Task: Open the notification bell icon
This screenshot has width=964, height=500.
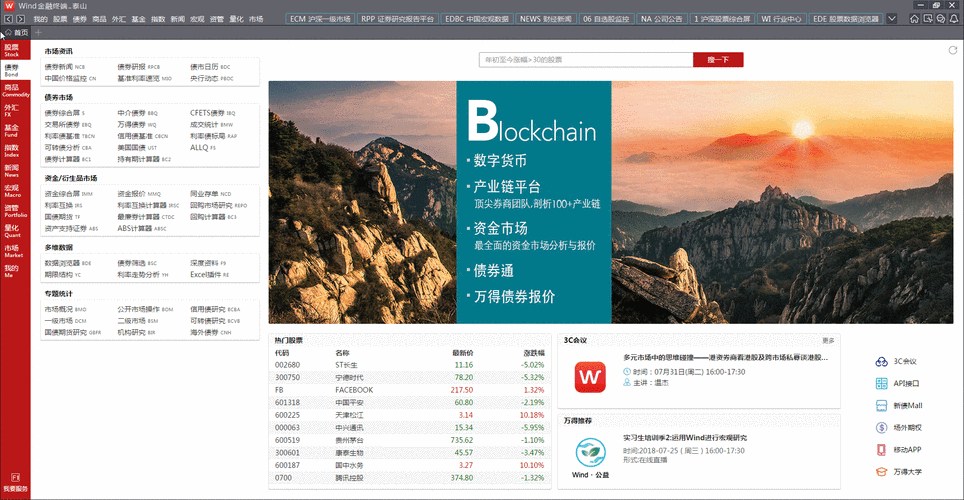Action: pos(954,19)
